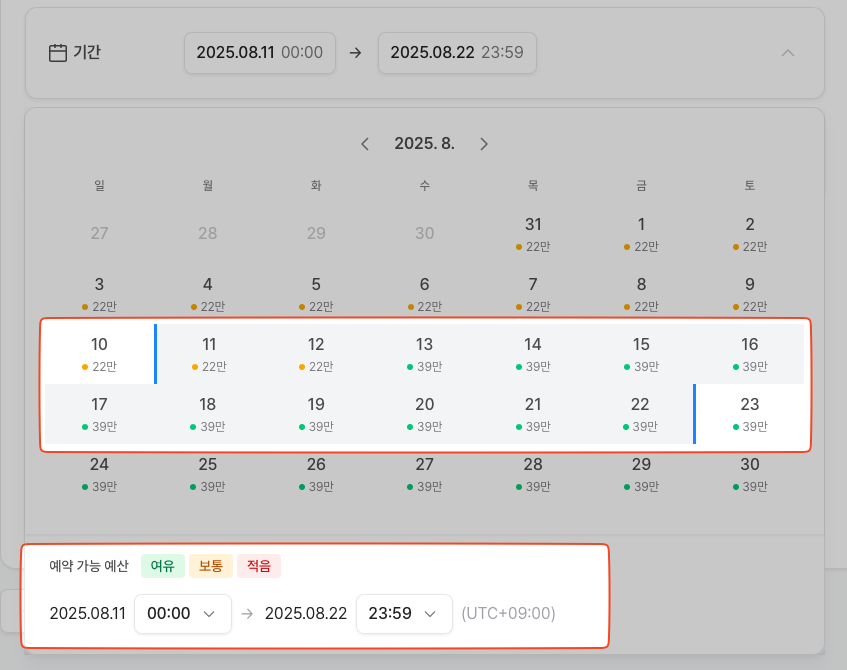
Task: Collapse the 기간 section with up chevron
Action: [787, 53]
